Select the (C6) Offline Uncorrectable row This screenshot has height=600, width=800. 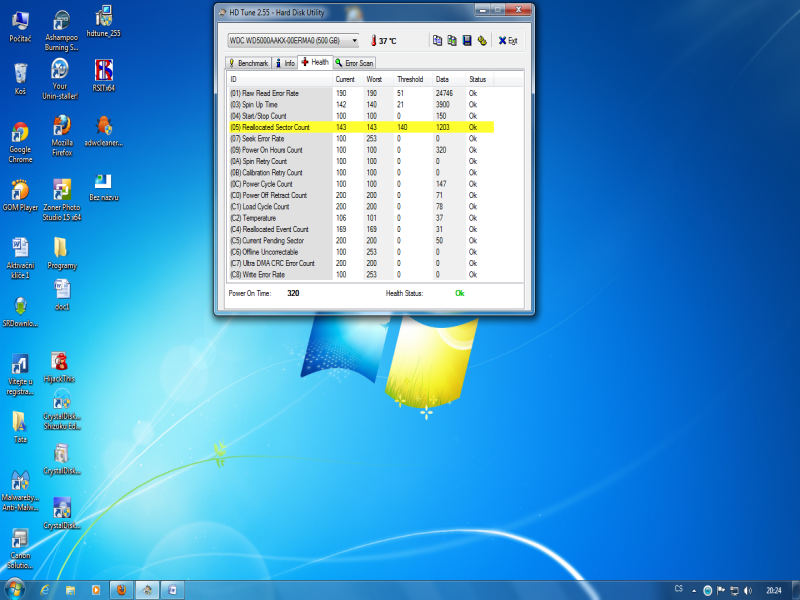pos(361,252)
